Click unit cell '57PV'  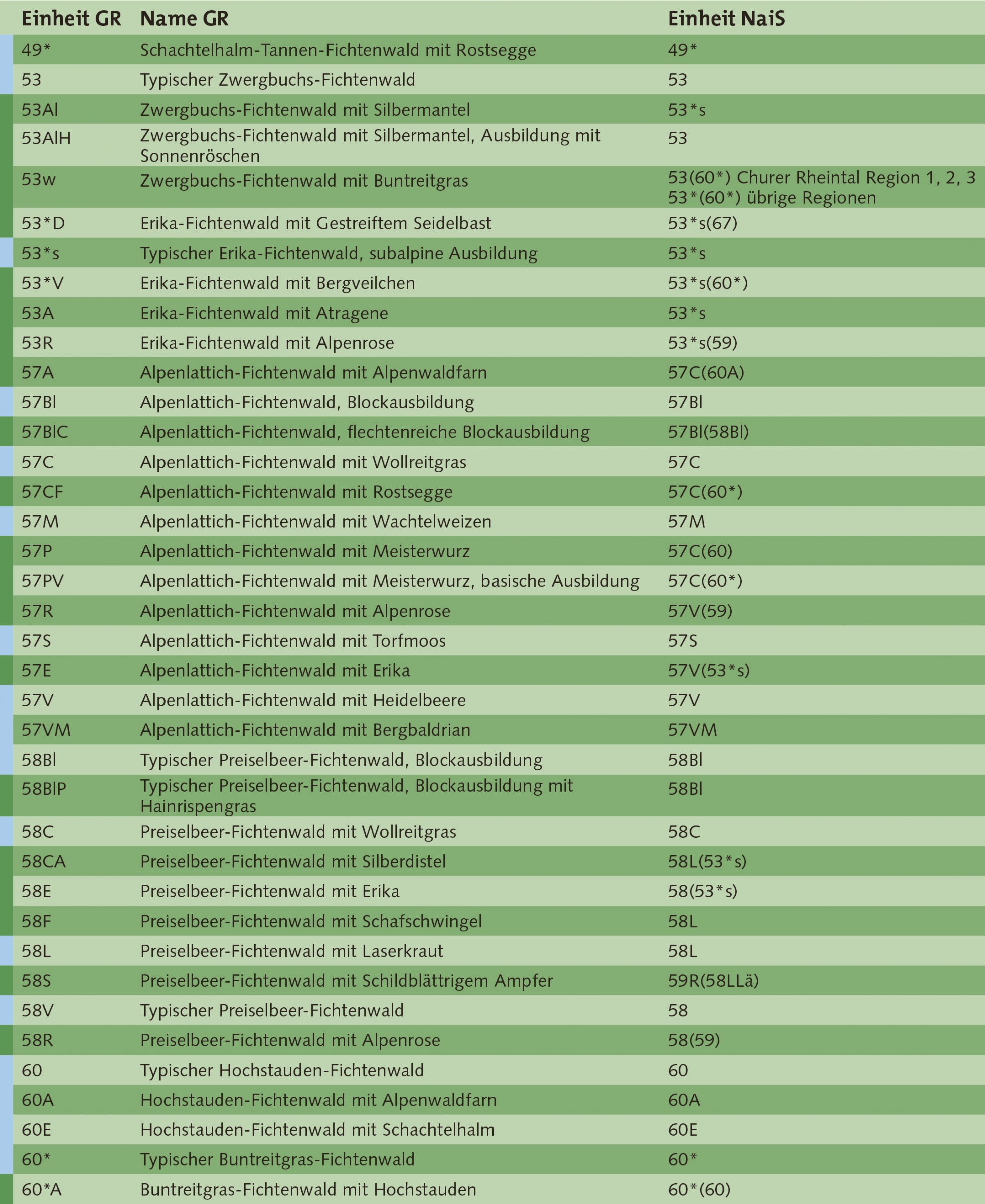pyautogui.click(x=43, y=581)
